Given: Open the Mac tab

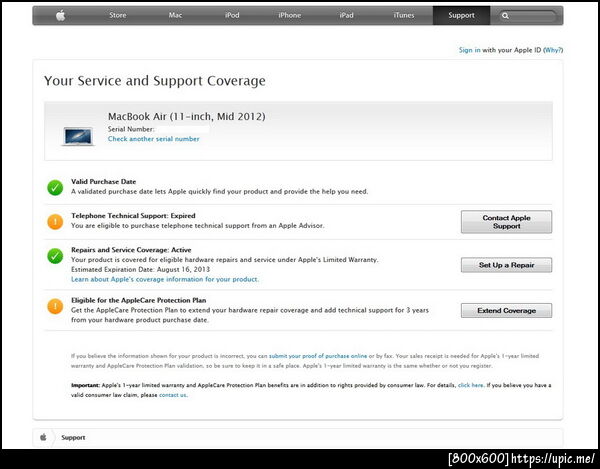Looking at the screenshot, I should [175, 15].
